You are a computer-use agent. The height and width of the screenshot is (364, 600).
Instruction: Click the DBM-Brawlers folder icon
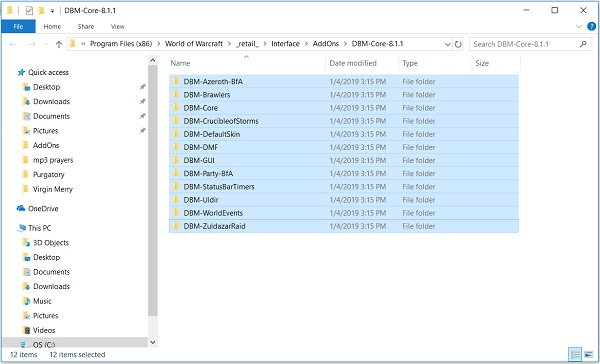[x=176, y=94]
